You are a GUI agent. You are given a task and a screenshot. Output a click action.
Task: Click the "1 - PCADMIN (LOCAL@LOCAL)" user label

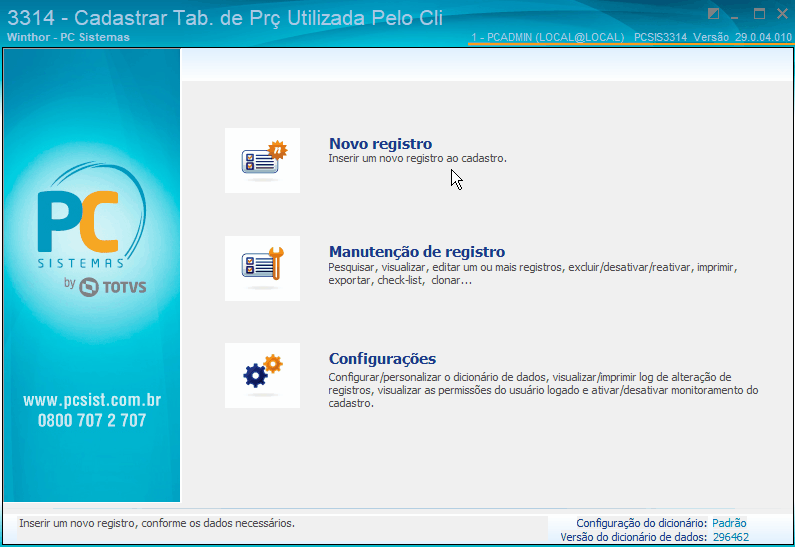coord(548,38)
